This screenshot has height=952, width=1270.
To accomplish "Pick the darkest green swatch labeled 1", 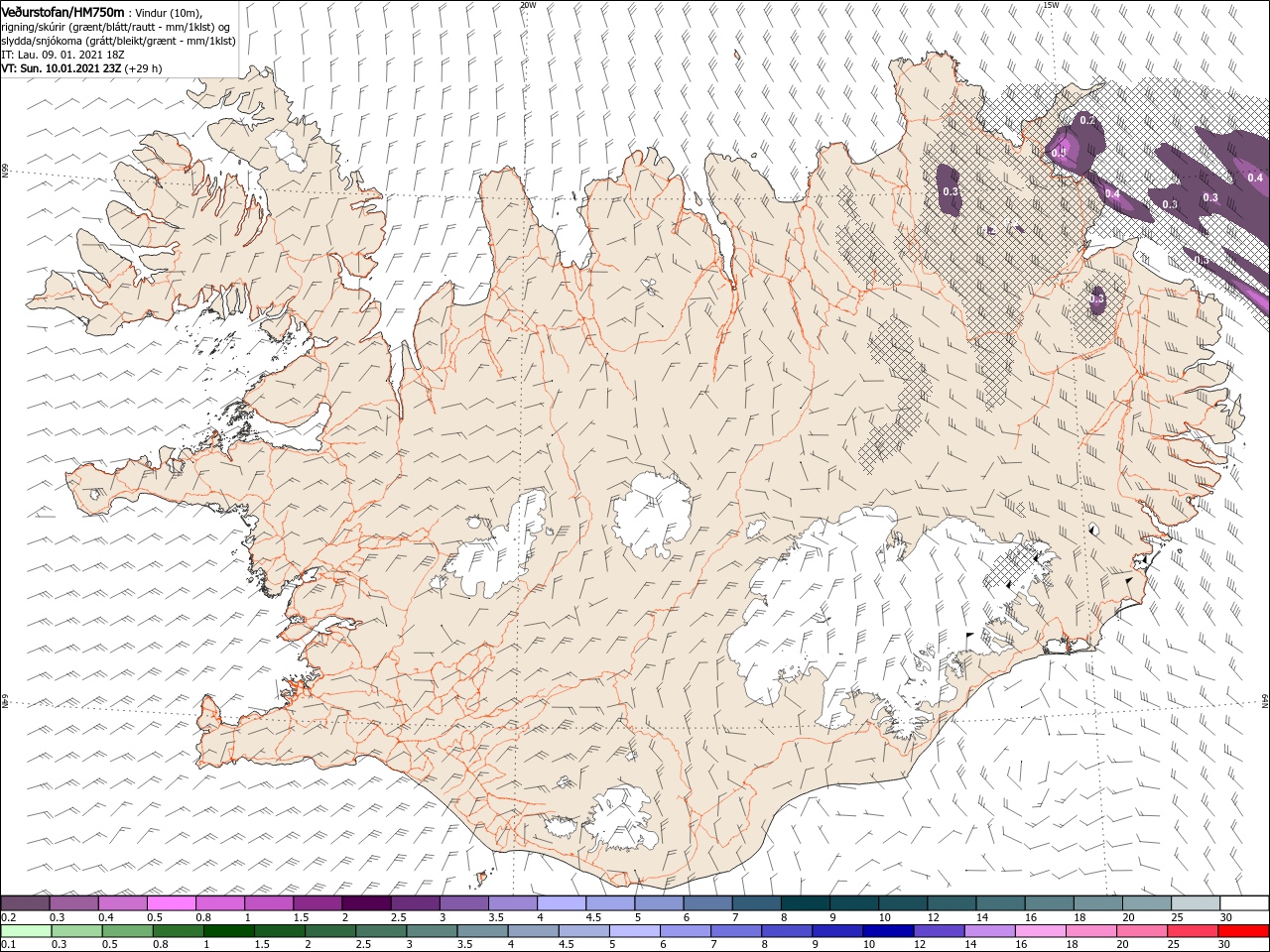I will point(229,931).
